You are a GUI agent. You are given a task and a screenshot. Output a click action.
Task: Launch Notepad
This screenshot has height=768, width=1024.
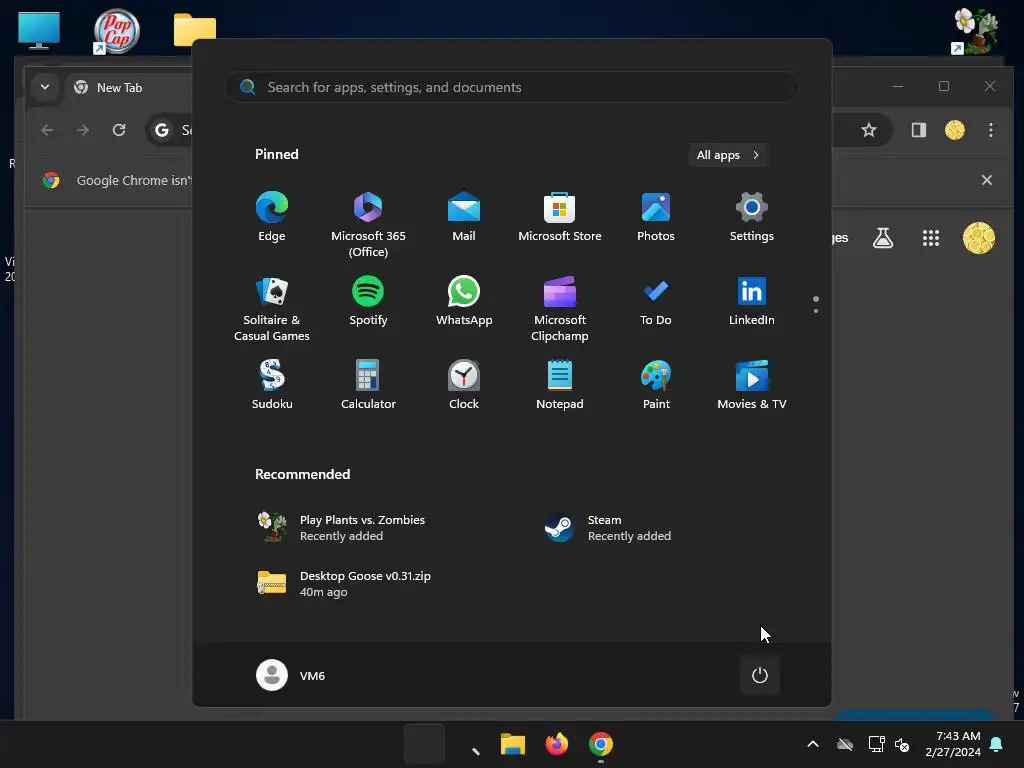560,385
